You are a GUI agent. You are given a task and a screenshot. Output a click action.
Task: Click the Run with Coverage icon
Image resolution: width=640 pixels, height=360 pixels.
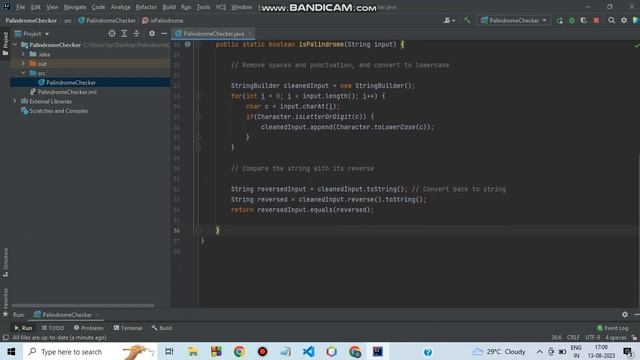click(x=584, y=20)
